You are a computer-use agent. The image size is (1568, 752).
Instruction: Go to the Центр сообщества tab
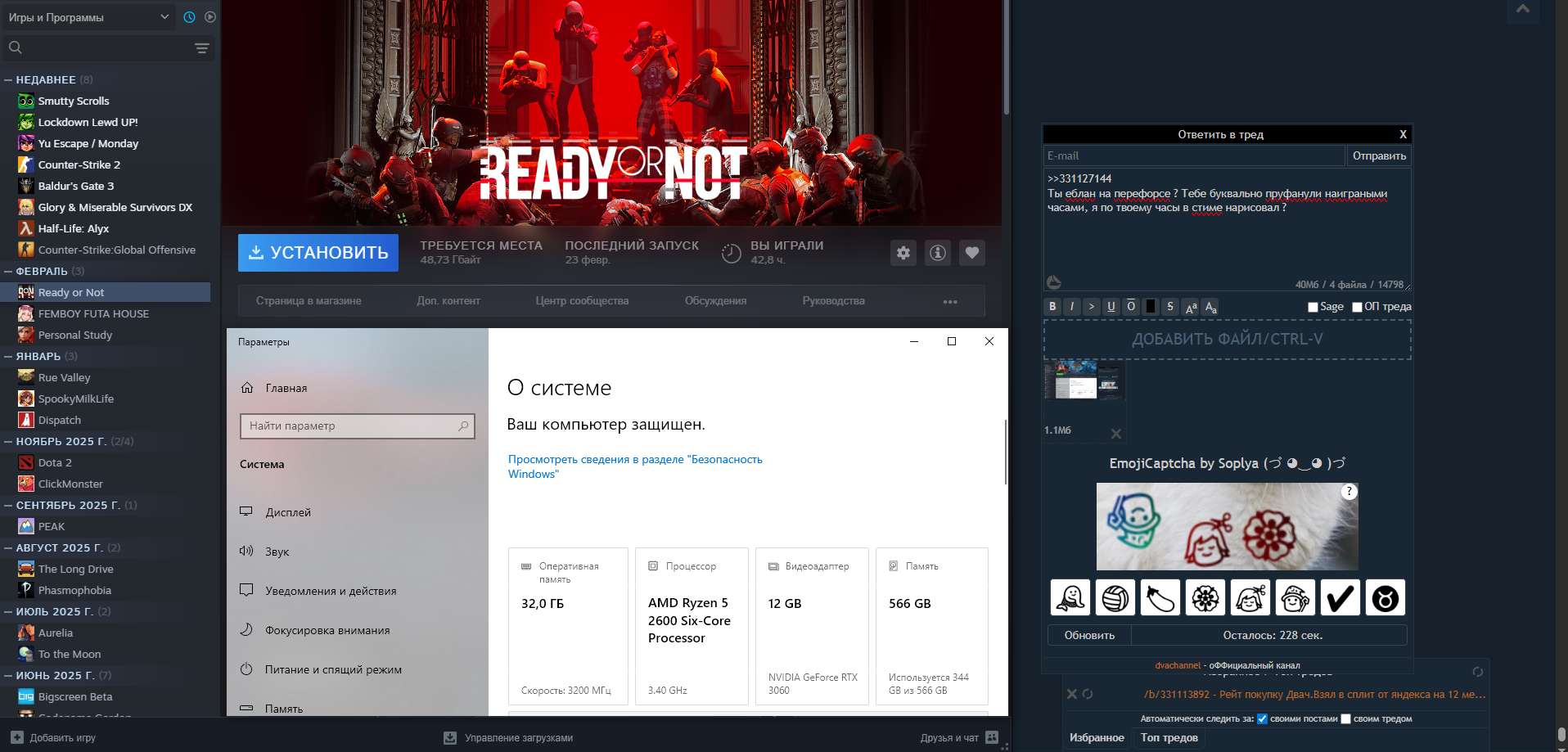[x=582, y=301]
